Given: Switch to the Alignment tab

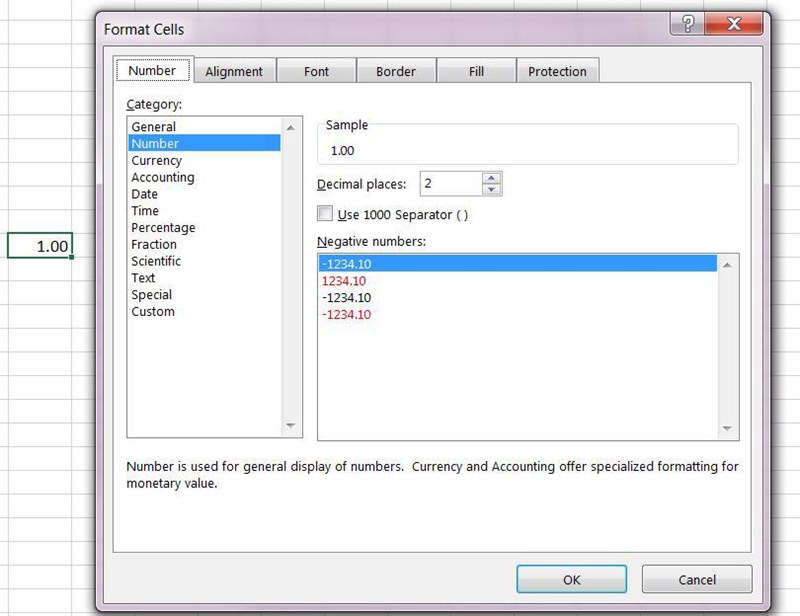Looking at the screenshot, I should (x=234, y=71).
